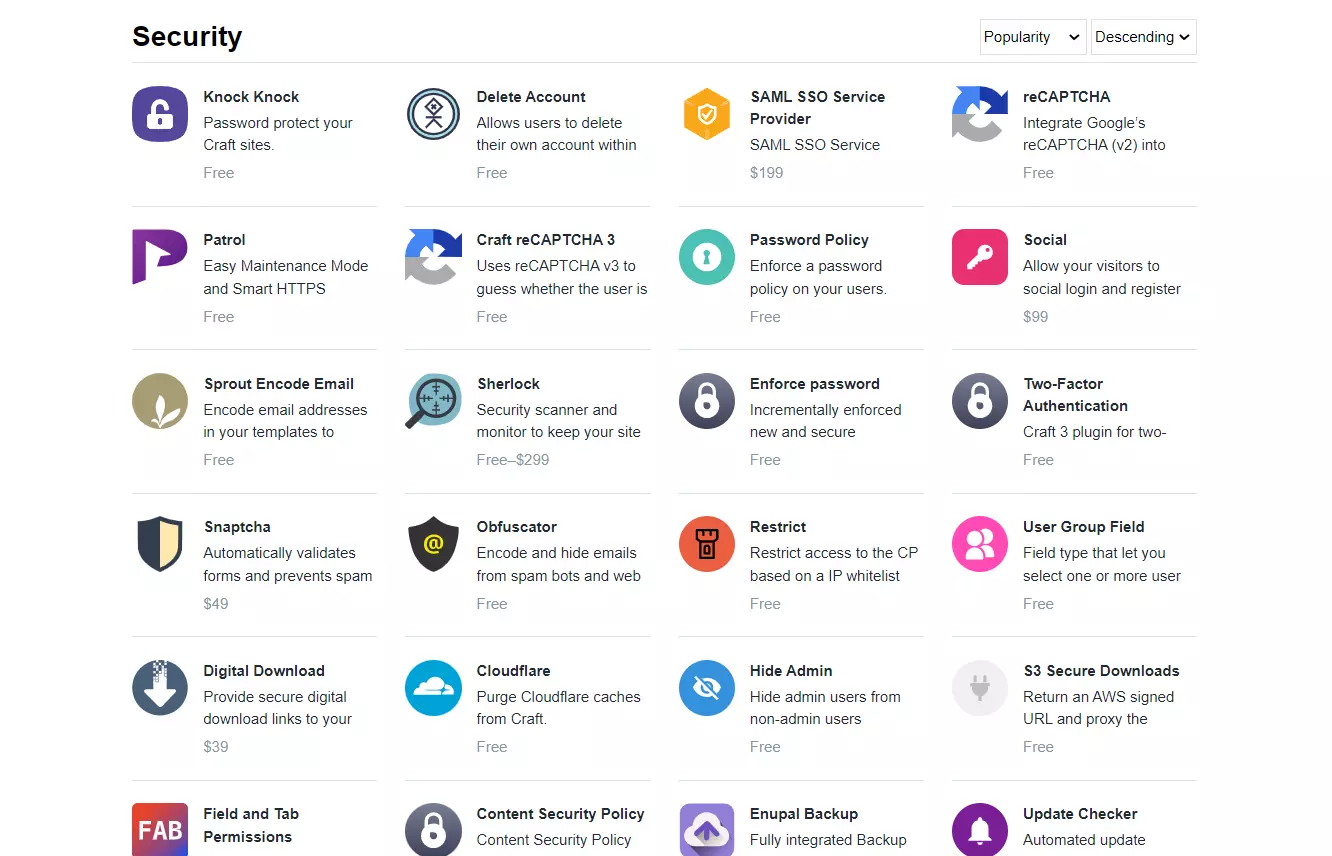Open the Delete Account plugin link
This screenshot has height=856, width=1332.
click(x=531, y=97)
